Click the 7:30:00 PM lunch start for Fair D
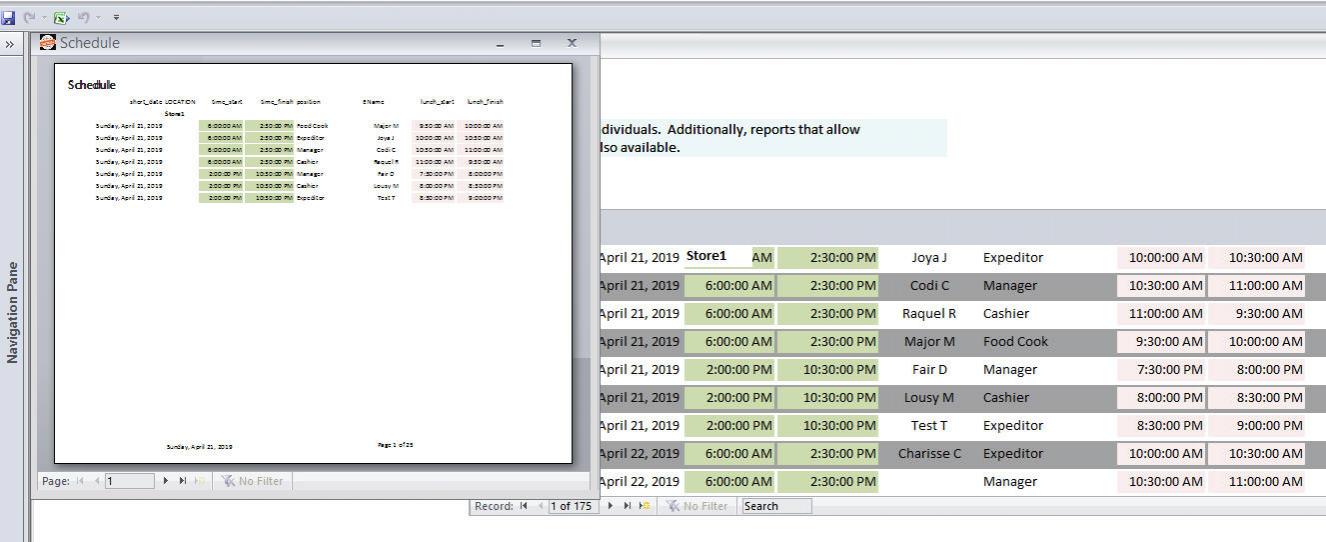Screen dimensions: 1326x542 (x=1162, y=369)
